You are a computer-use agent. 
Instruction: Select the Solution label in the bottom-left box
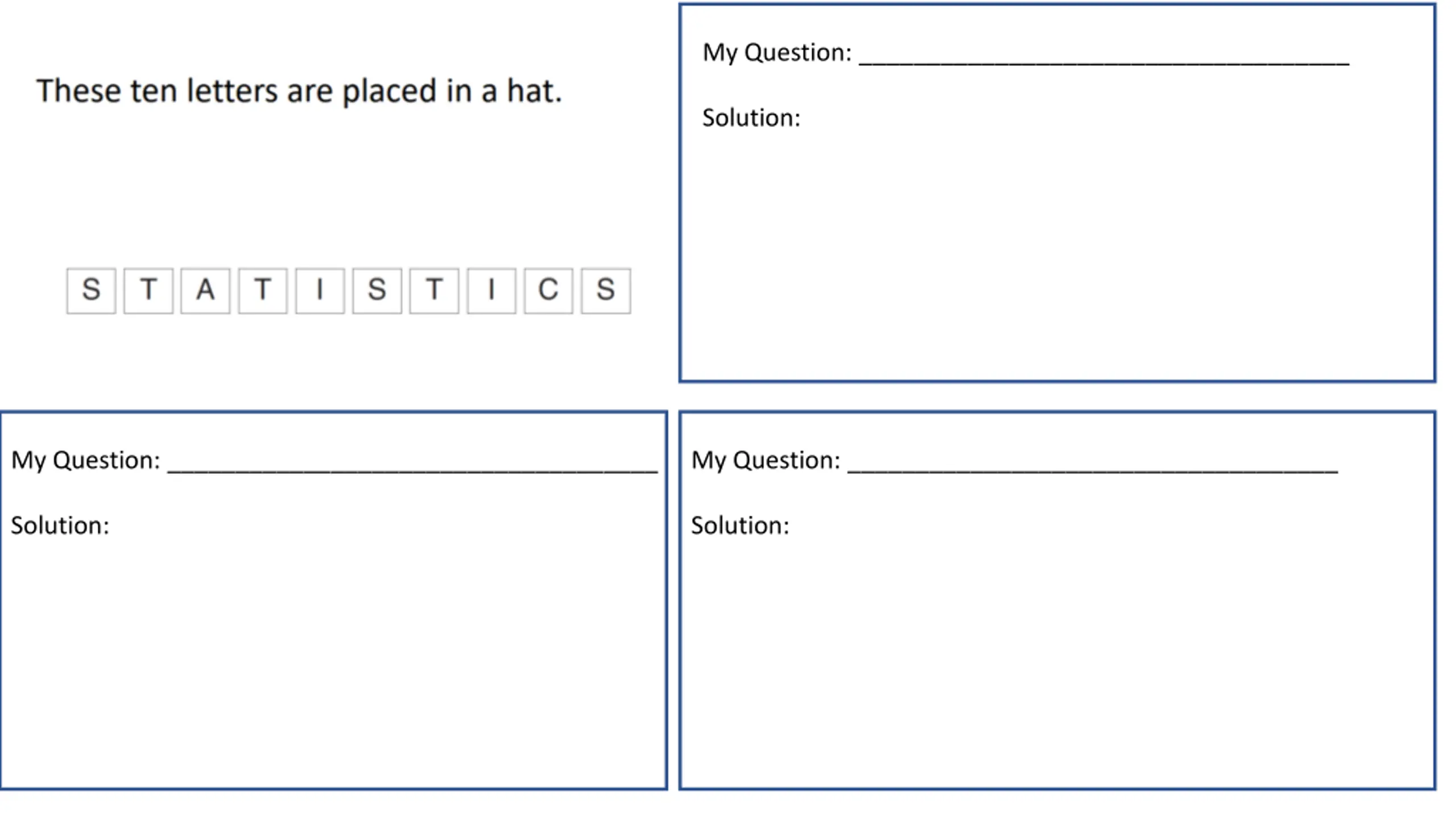60,526
